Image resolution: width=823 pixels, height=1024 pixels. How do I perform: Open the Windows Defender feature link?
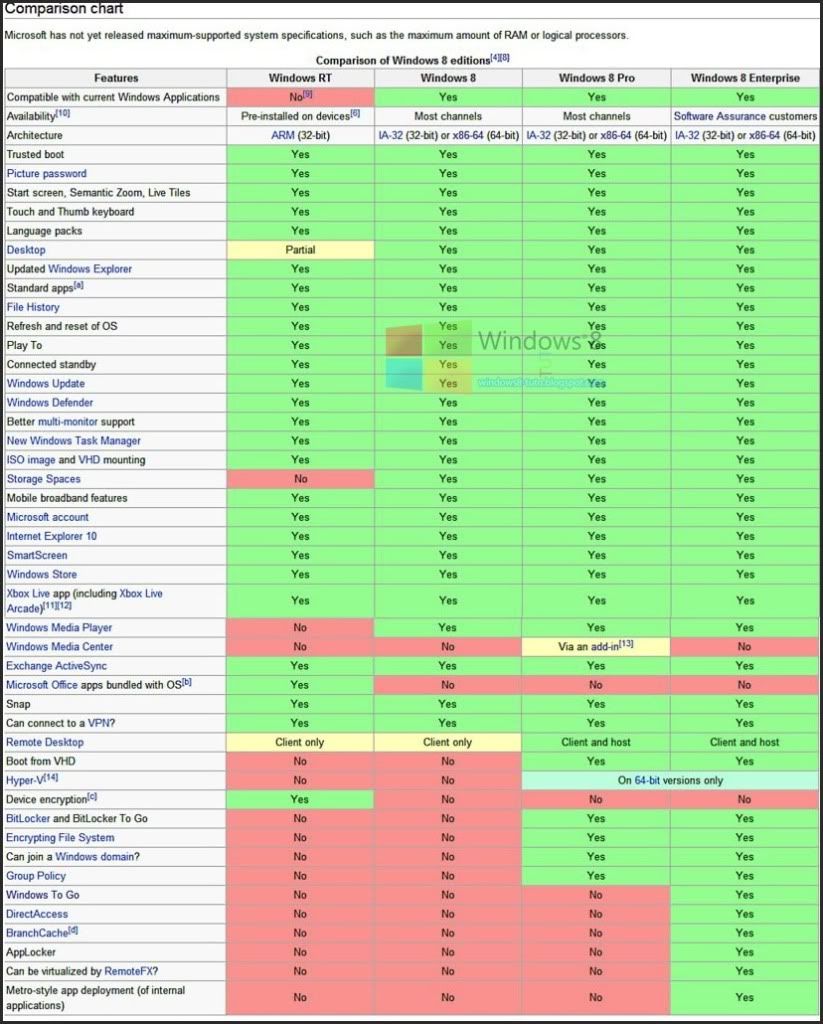point(49,403)
